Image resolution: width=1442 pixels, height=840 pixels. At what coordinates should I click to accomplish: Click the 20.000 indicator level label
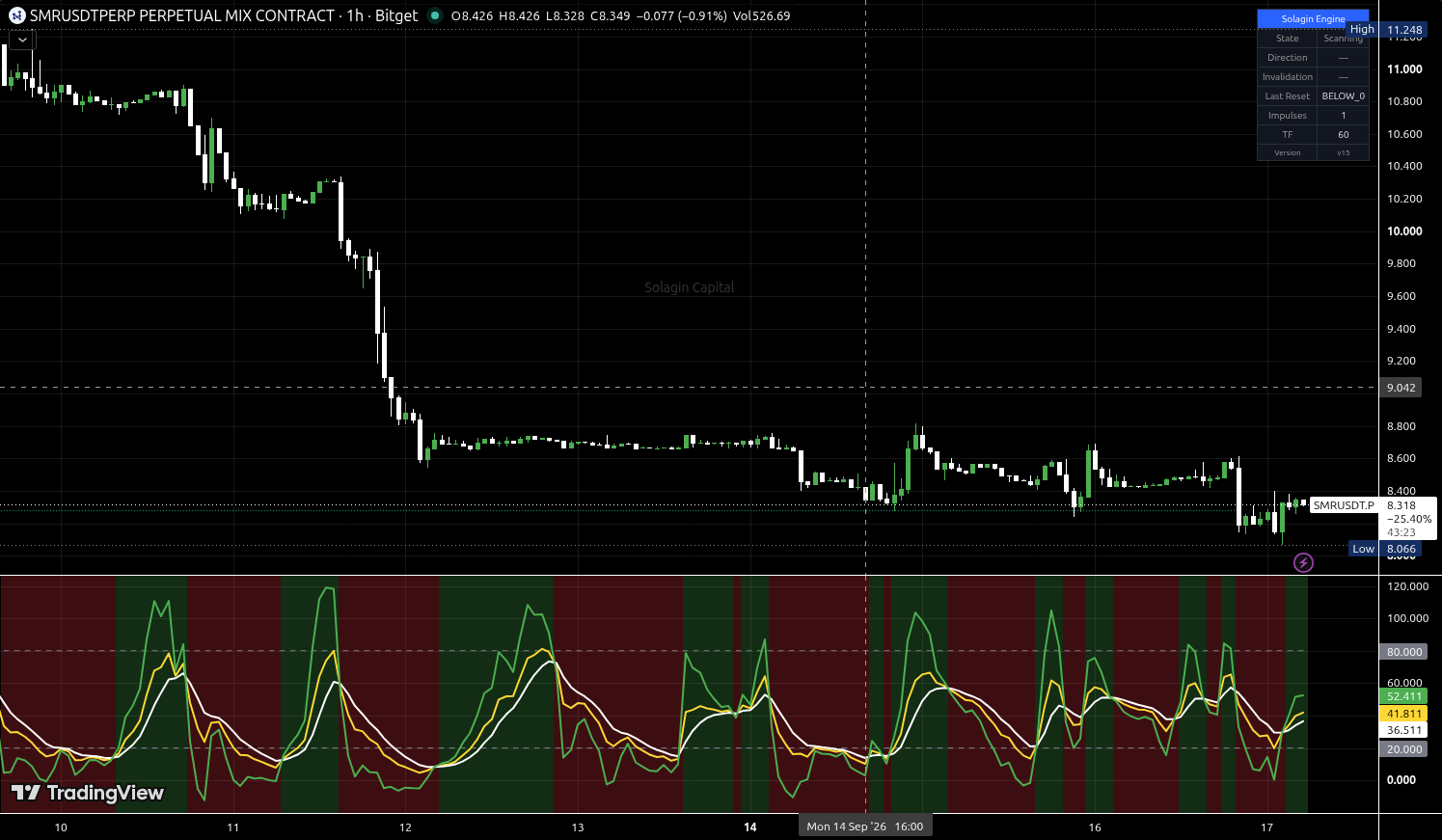(x=1404, y=749)
